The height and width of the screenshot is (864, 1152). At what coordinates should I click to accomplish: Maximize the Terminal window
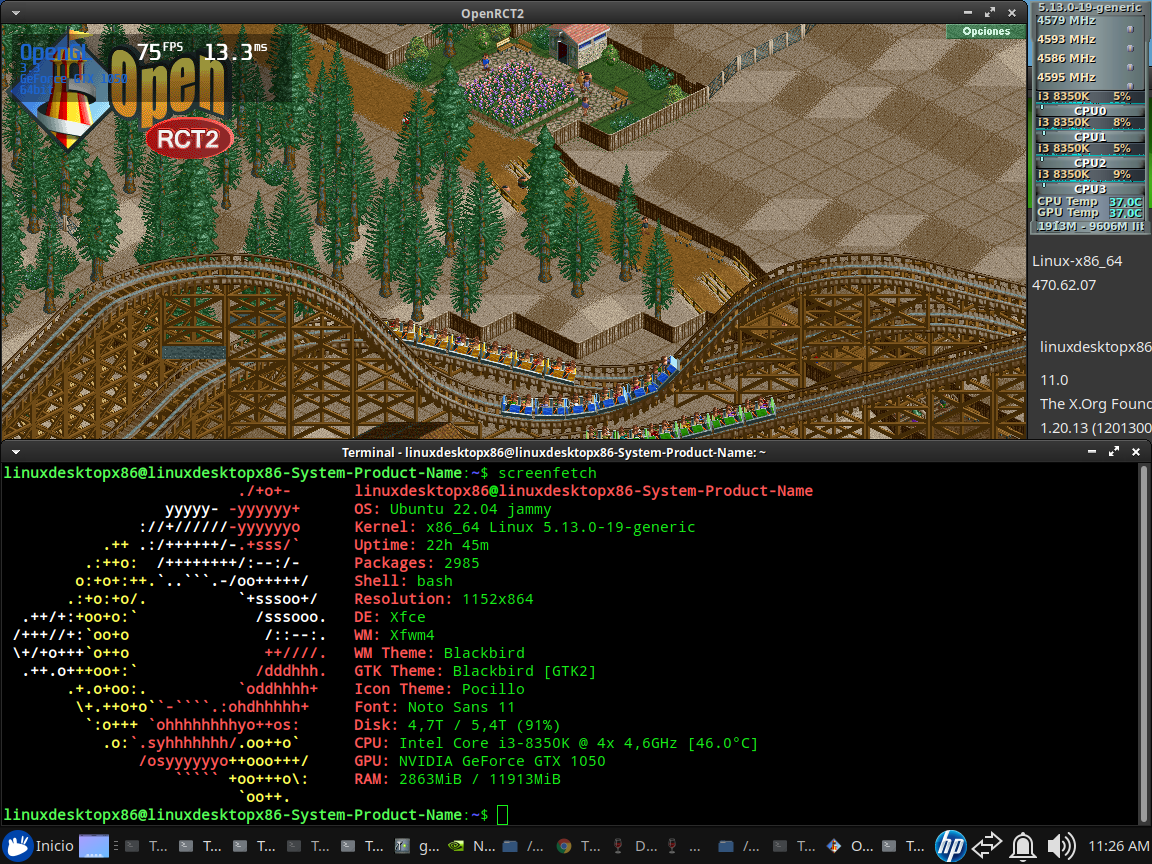coord(1114,452)
